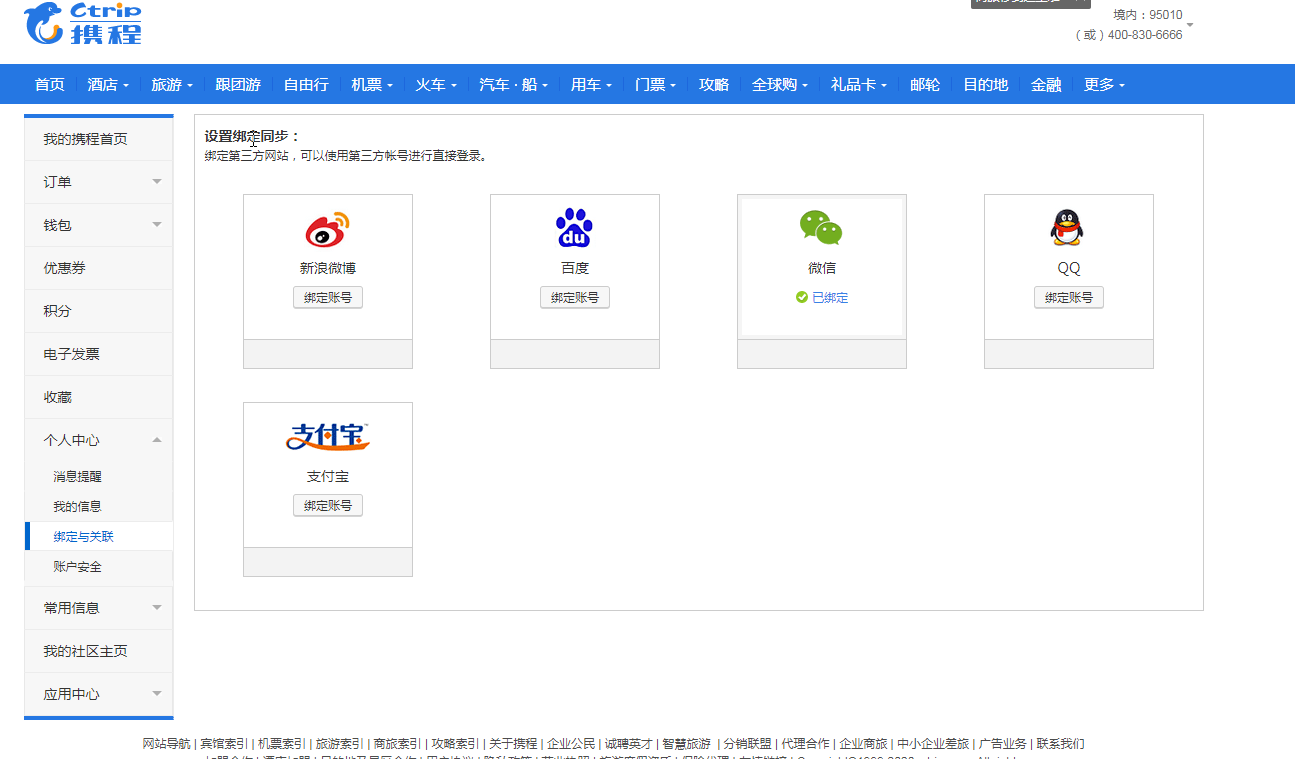Click the 网站导航 footer link
This screenshot has width=1295, height=759.
tap(167, 744)
